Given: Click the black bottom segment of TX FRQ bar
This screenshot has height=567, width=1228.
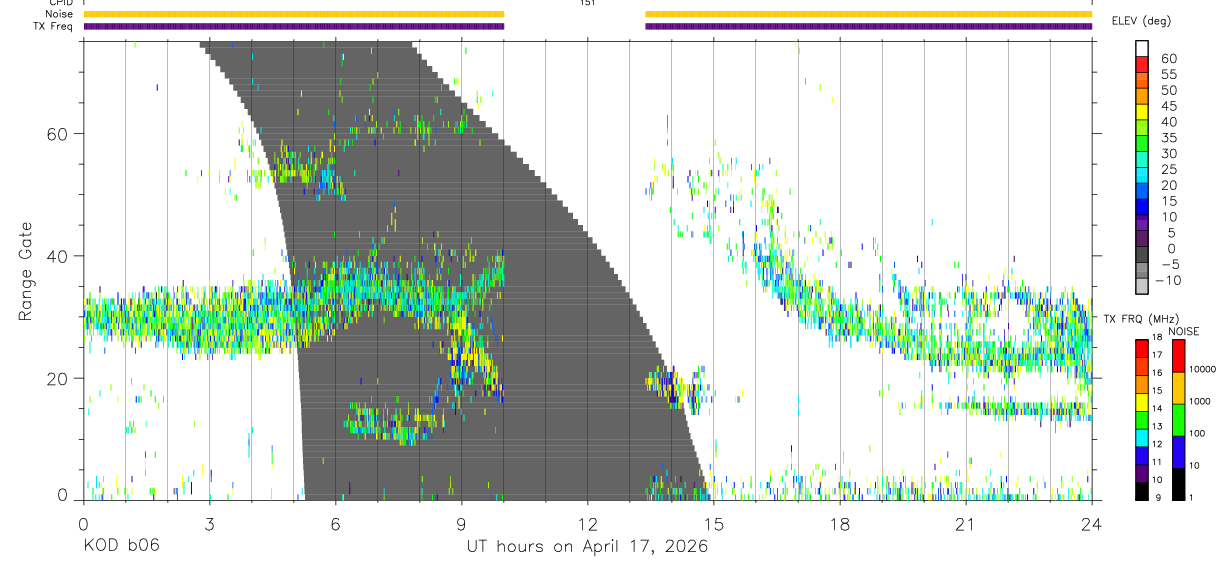Looking at the screenshot, I should click(x=1142, y=489).
